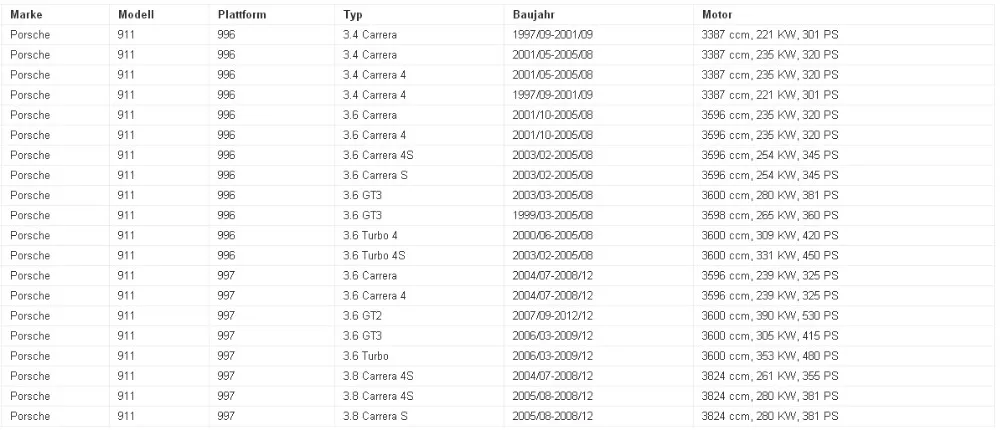Select the 3824 ccm, 261 KW, 355 PS cell
This screenshot has width=1000, height=430.
point(770,374)
